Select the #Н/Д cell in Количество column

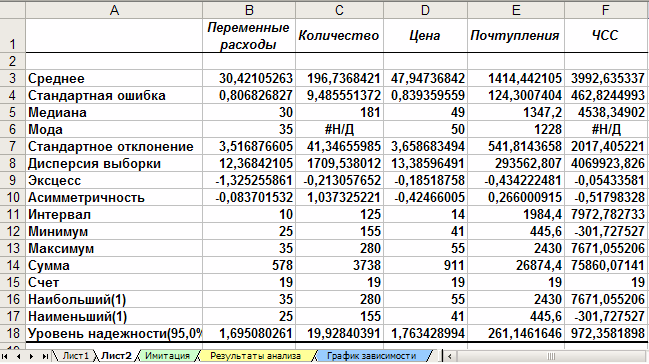[x=339, y=129]
